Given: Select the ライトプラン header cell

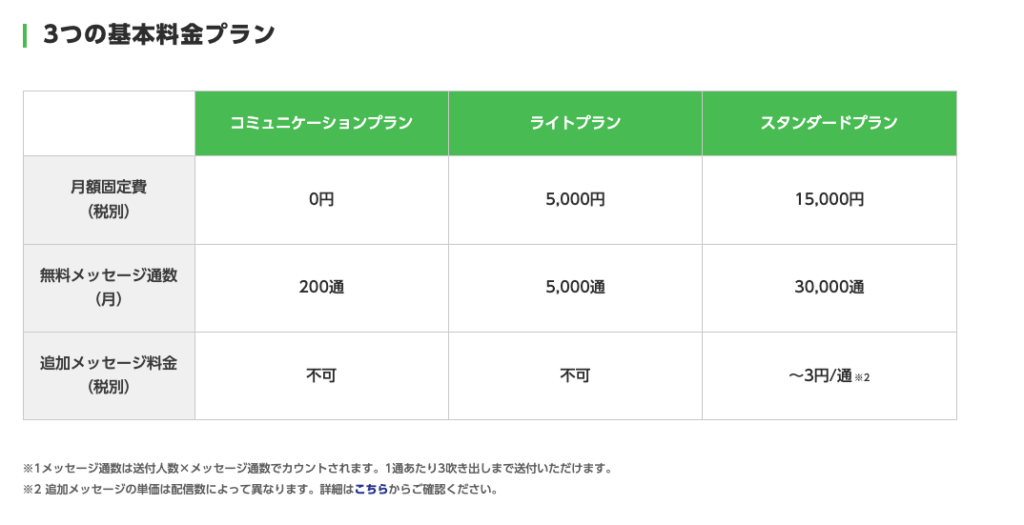Looking at the screenshot, I should [x=575, y=123].
